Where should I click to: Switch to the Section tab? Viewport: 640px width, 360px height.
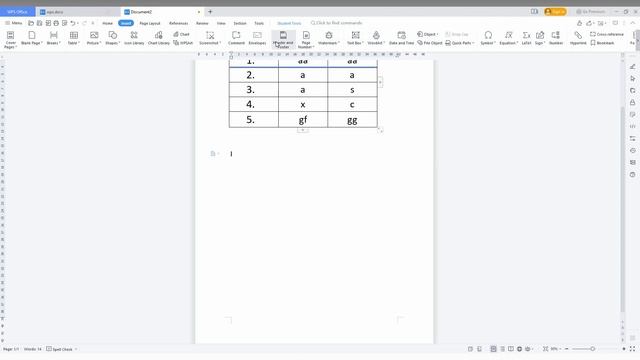point(240,23)
